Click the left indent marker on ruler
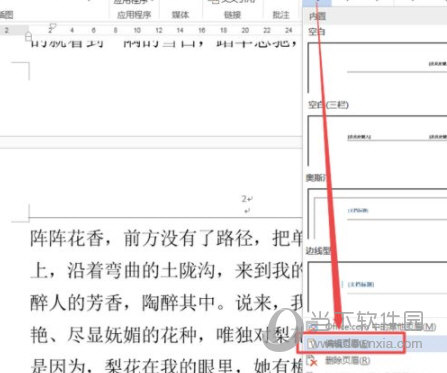Viewport: 447px width, 373px height. (28, 36)
